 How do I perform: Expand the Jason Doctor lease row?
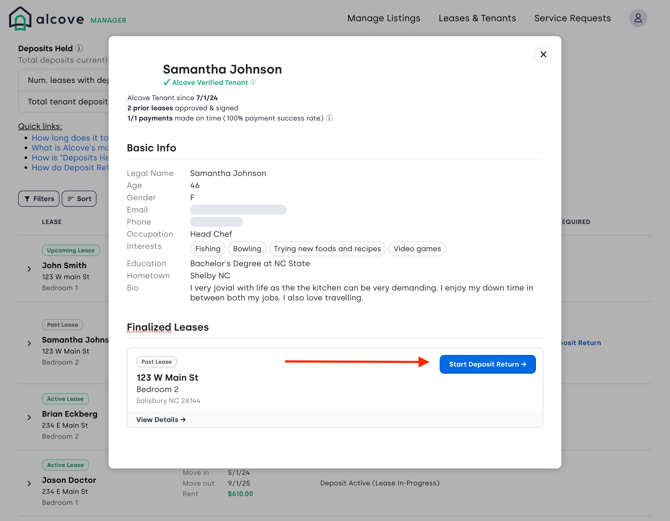[x=29, y=483]
